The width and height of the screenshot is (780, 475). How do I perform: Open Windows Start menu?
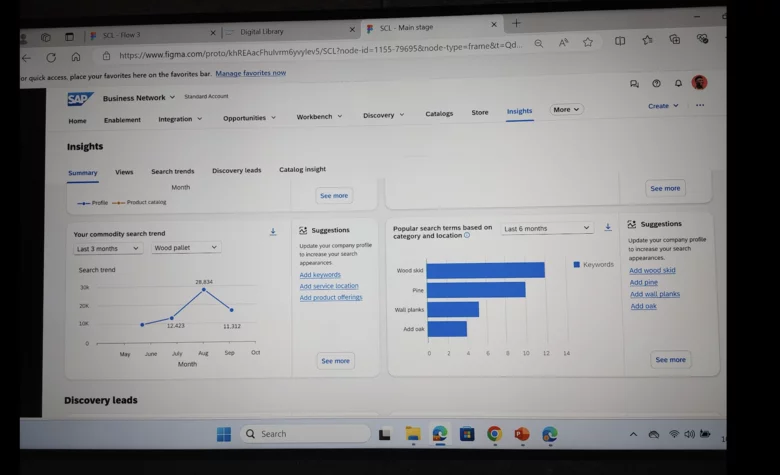point(224,434)
